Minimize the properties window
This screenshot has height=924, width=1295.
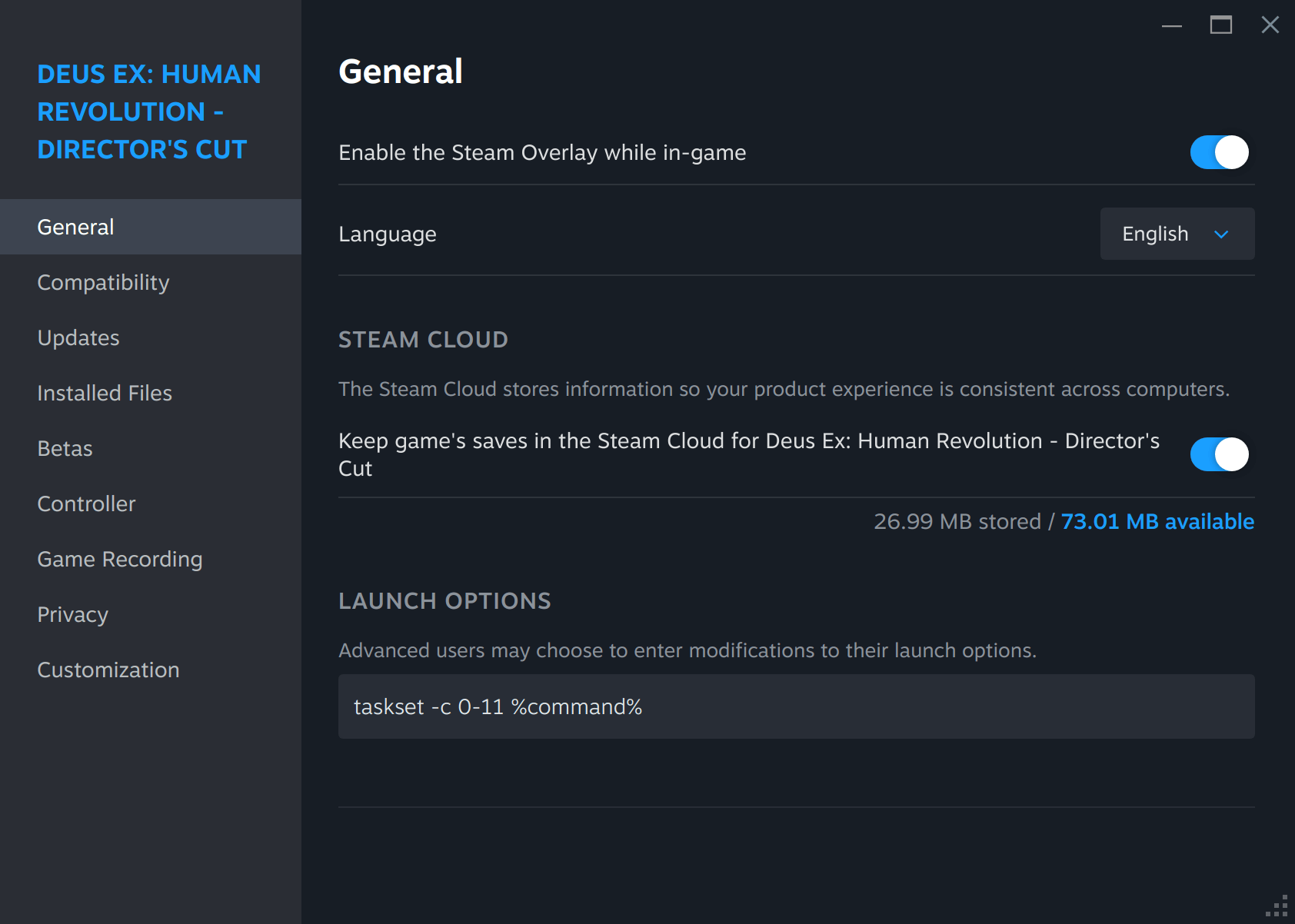[1172, 25]
